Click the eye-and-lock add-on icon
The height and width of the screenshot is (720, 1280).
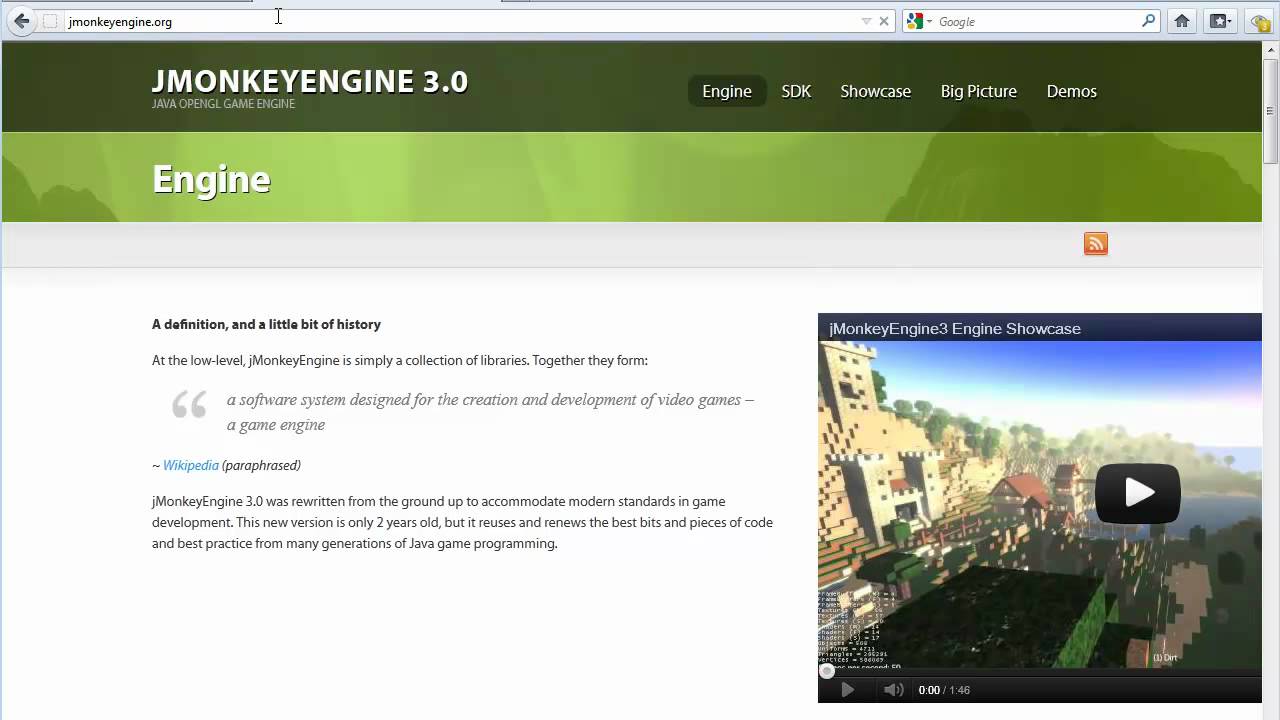1260,22
